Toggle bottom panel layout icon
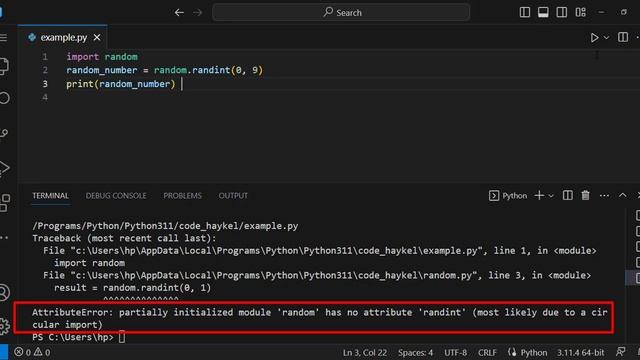This screenshot has width=640, height=360. [x=543, y=12]
